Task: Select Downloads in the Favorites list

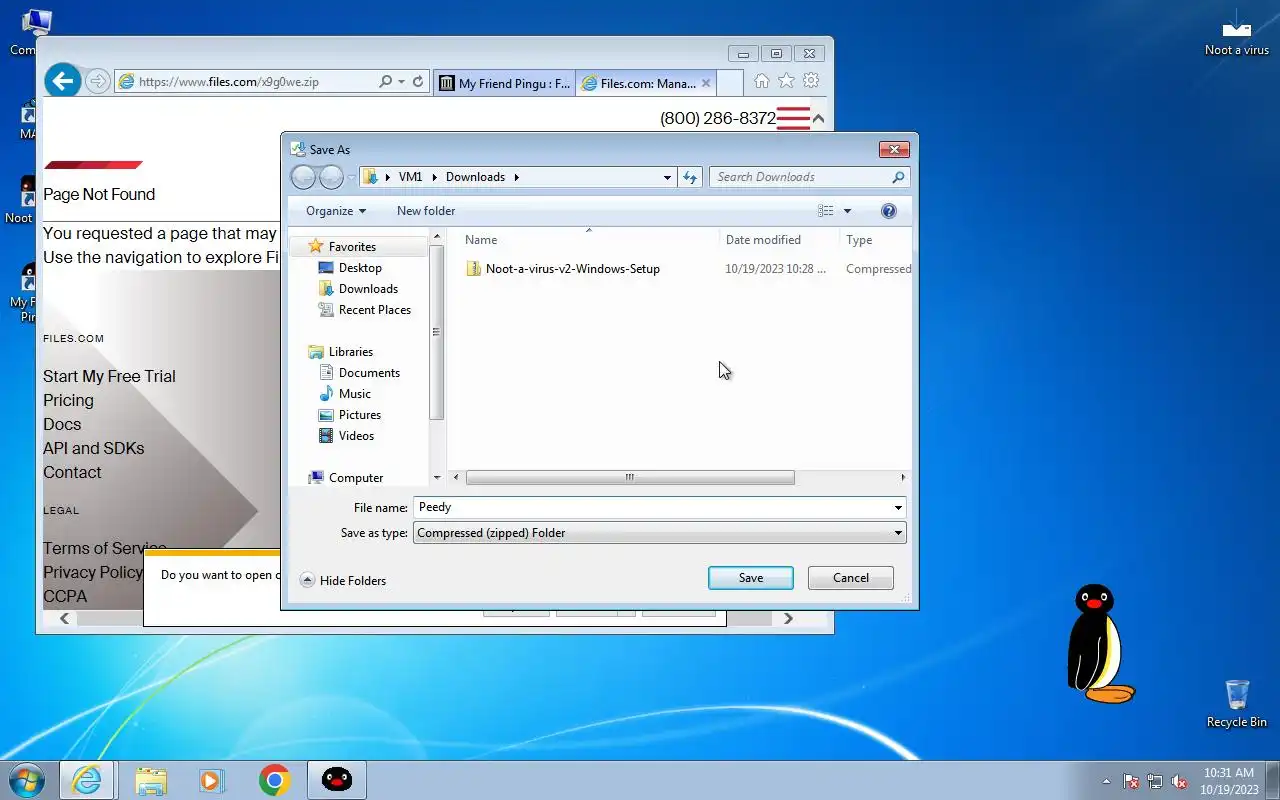Action: click(x=368, y=289)
